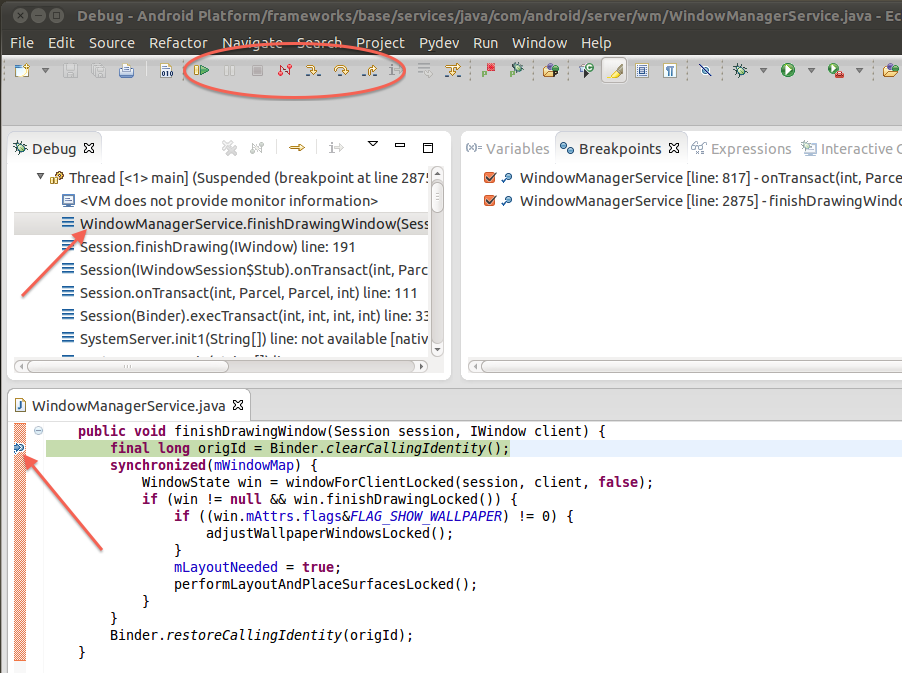
Task: Switch to the Variables tab
Action: pos(508,148)
